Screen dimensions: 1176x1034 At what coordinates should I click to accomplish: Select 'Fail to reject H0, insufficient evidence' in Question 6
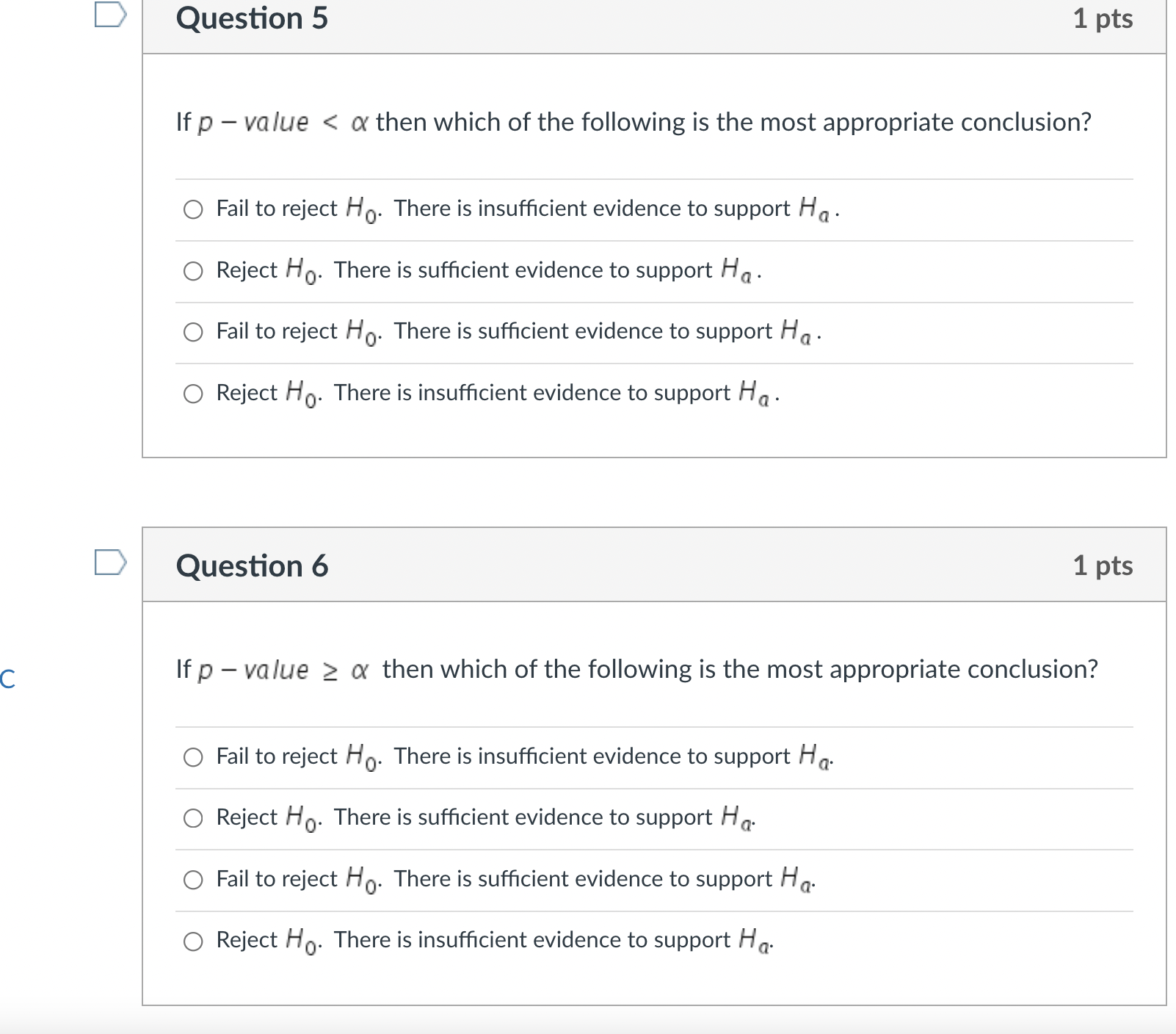192,758
